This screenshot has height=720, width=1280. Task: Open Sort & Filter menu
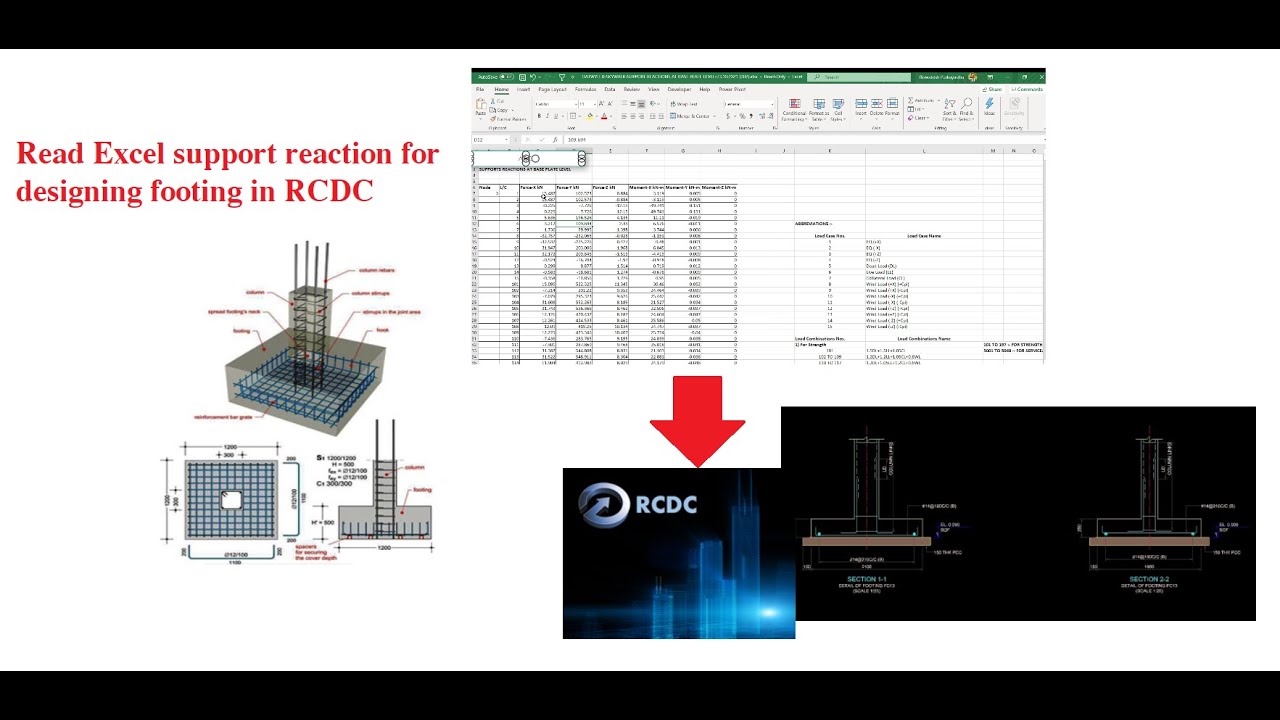coord(950,110)
